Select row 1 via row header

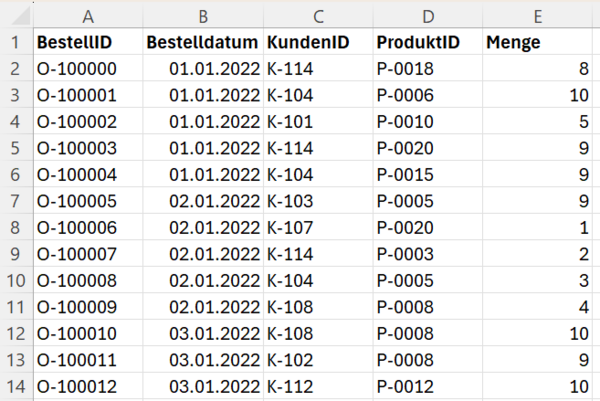(15, 43)
